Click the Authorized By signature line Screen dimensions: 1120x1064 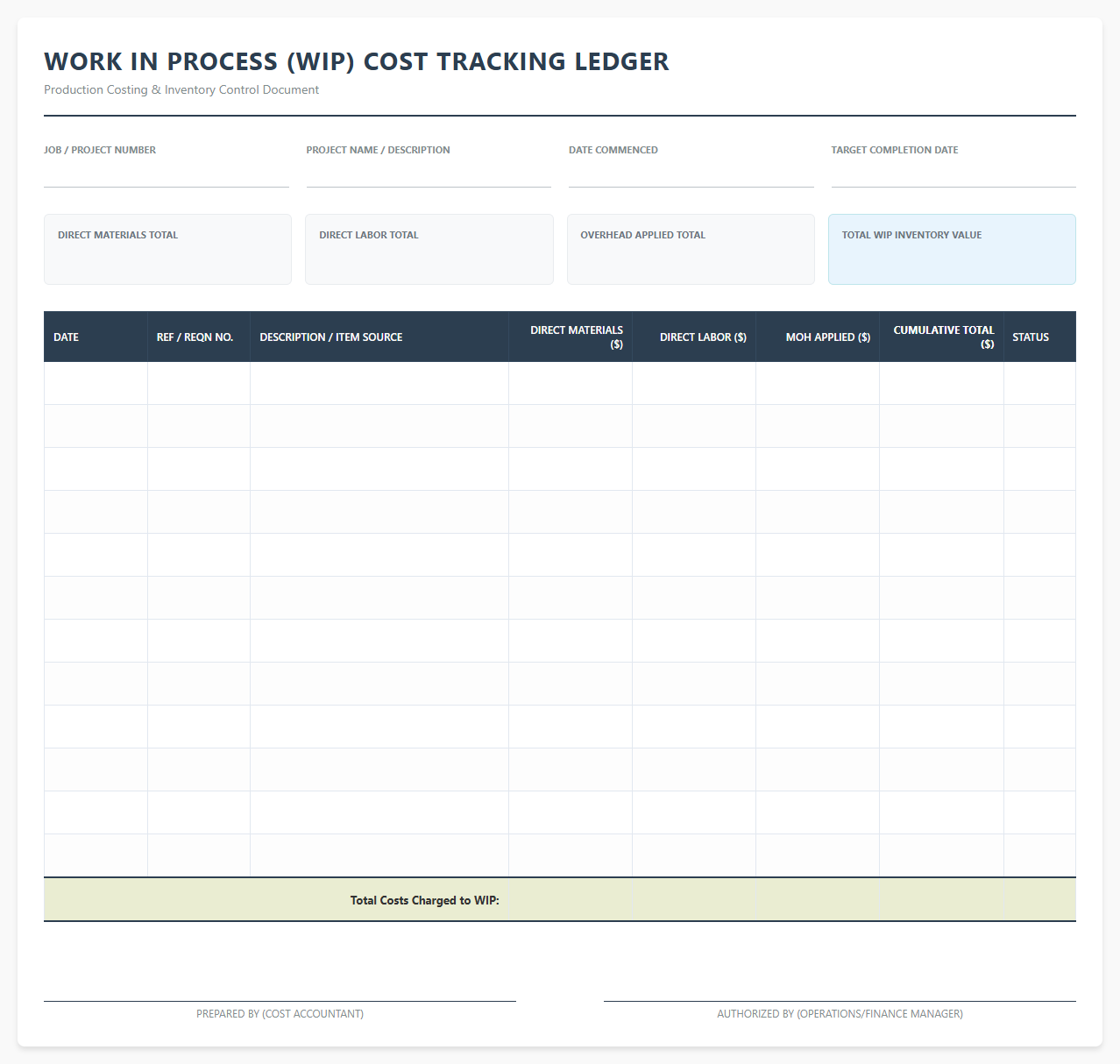pyautogui.click(x=840, y=1001)
